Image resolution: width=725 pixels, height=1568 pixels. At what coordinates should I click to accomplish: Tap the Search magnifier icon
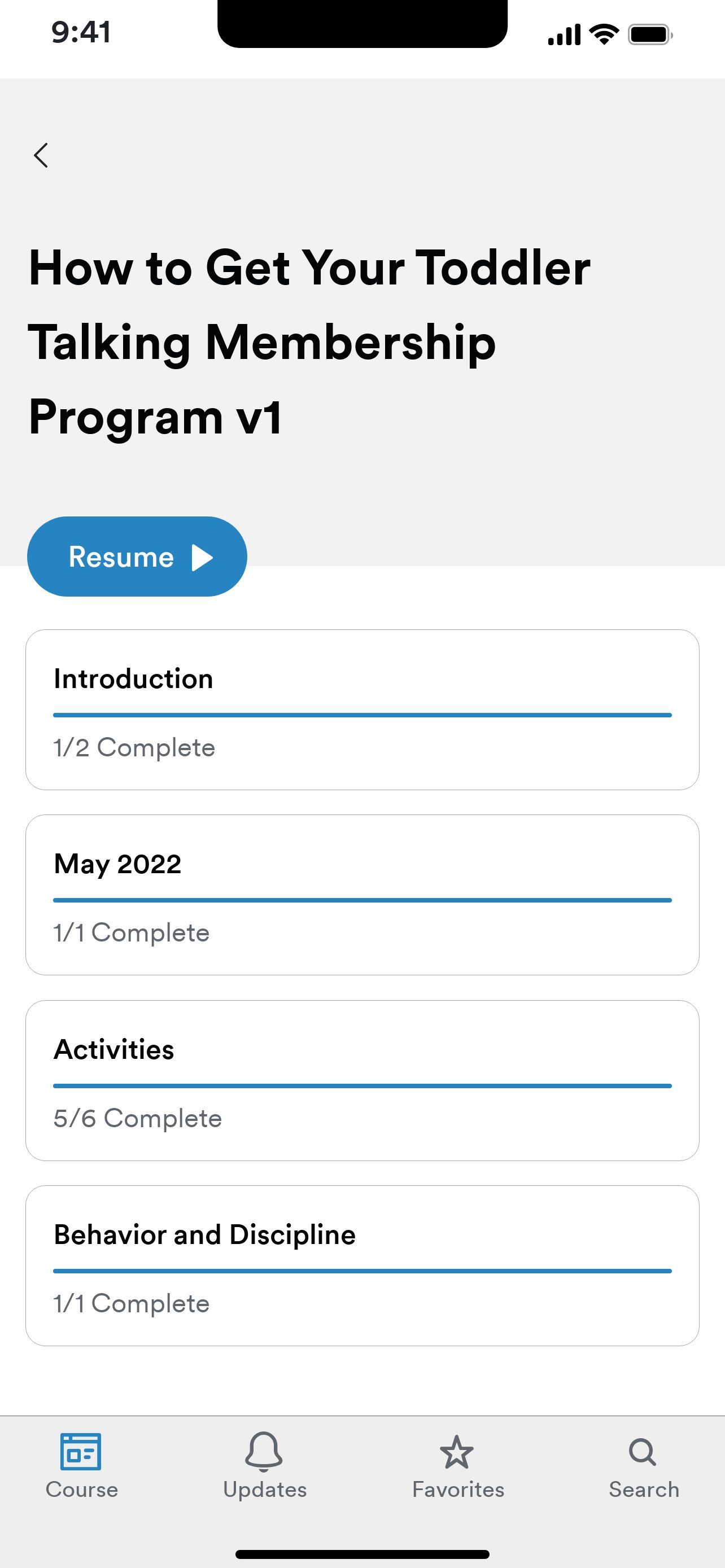click(x=643, y=1452)
